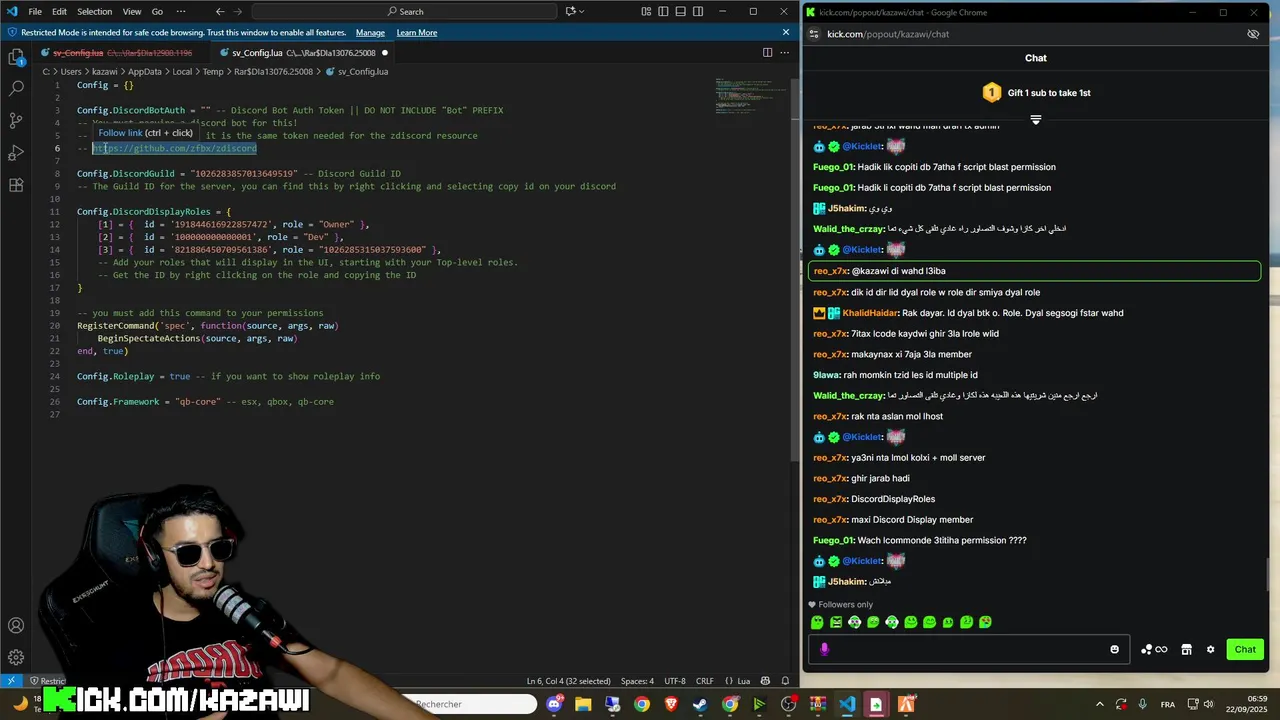1280x720 pixels.
Task: Open the Kick shop icon
Action: coord(1186,649)
